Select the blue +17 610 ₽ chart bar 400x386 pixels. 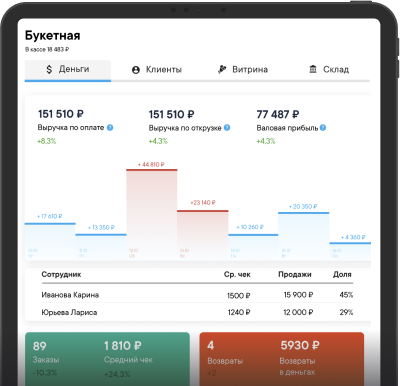(50, 242)
